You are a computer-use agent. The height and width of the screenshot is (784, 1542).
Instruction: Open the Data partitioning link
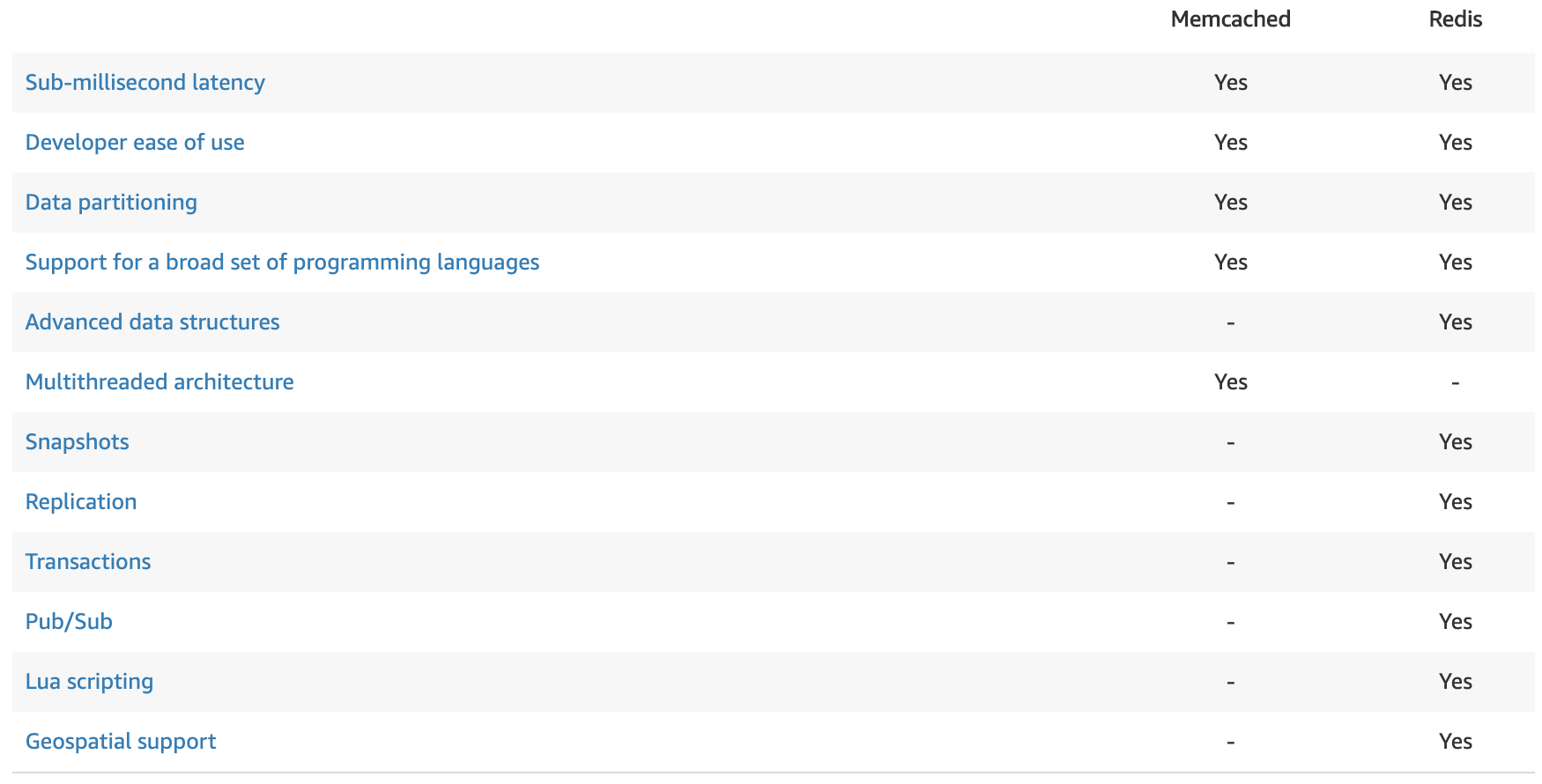click(111, 202)
